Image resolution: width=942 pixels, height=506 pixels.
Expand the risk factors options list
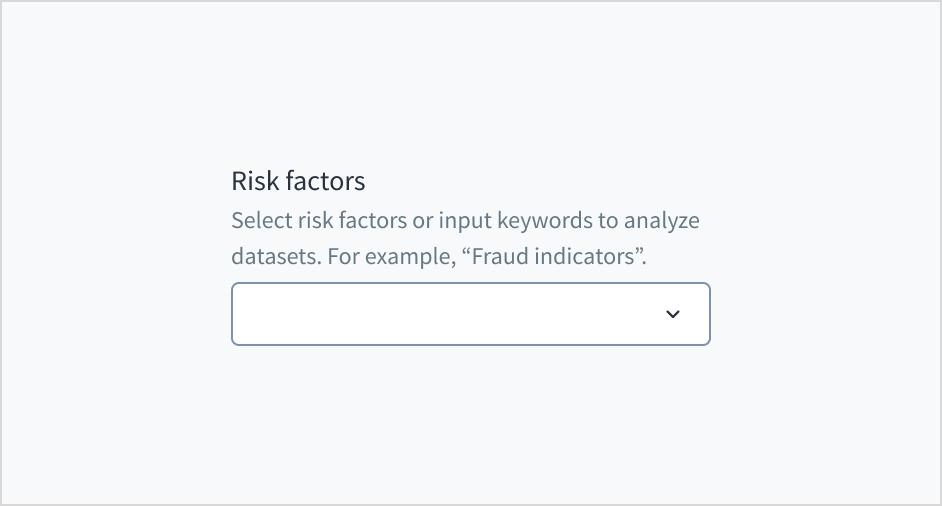[673, 314]
